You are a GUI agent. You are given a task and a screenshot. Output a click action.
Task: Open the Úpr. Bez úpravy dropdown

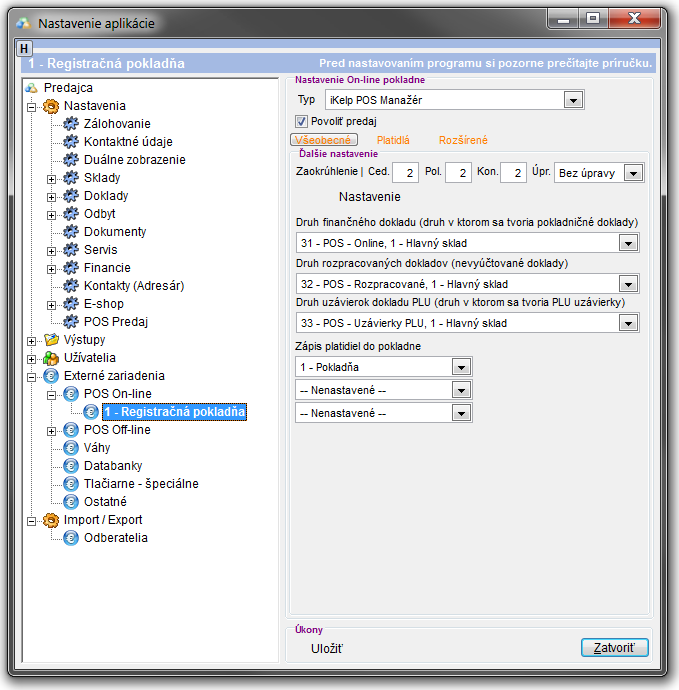coord(632,173)
